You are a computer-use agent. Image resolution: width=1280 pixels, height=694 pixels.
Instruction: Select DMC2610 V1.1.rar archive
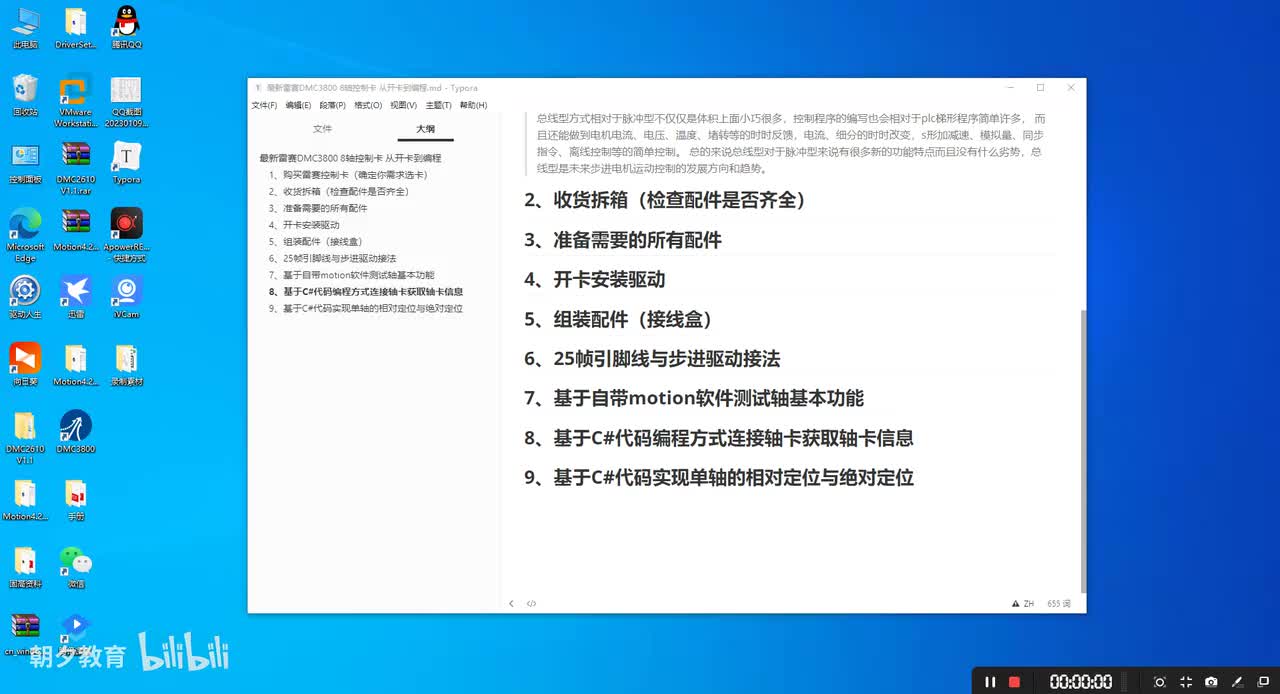pyautogui.click(x=76, y=169)
